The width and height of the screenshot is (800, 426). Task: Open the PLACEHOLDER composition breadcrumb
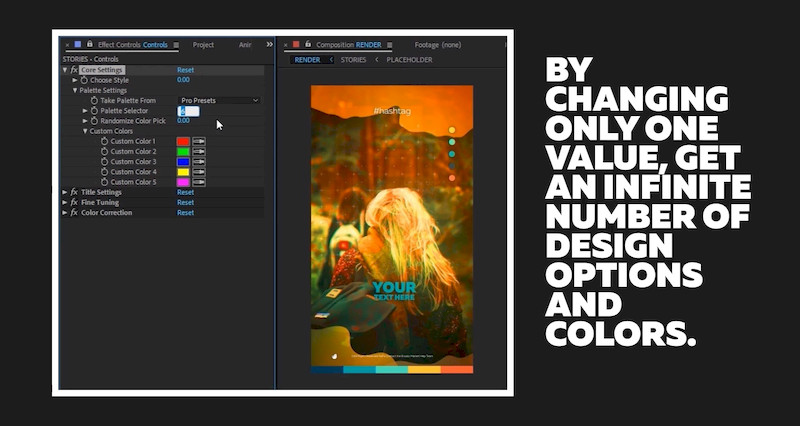click(409, 60)
